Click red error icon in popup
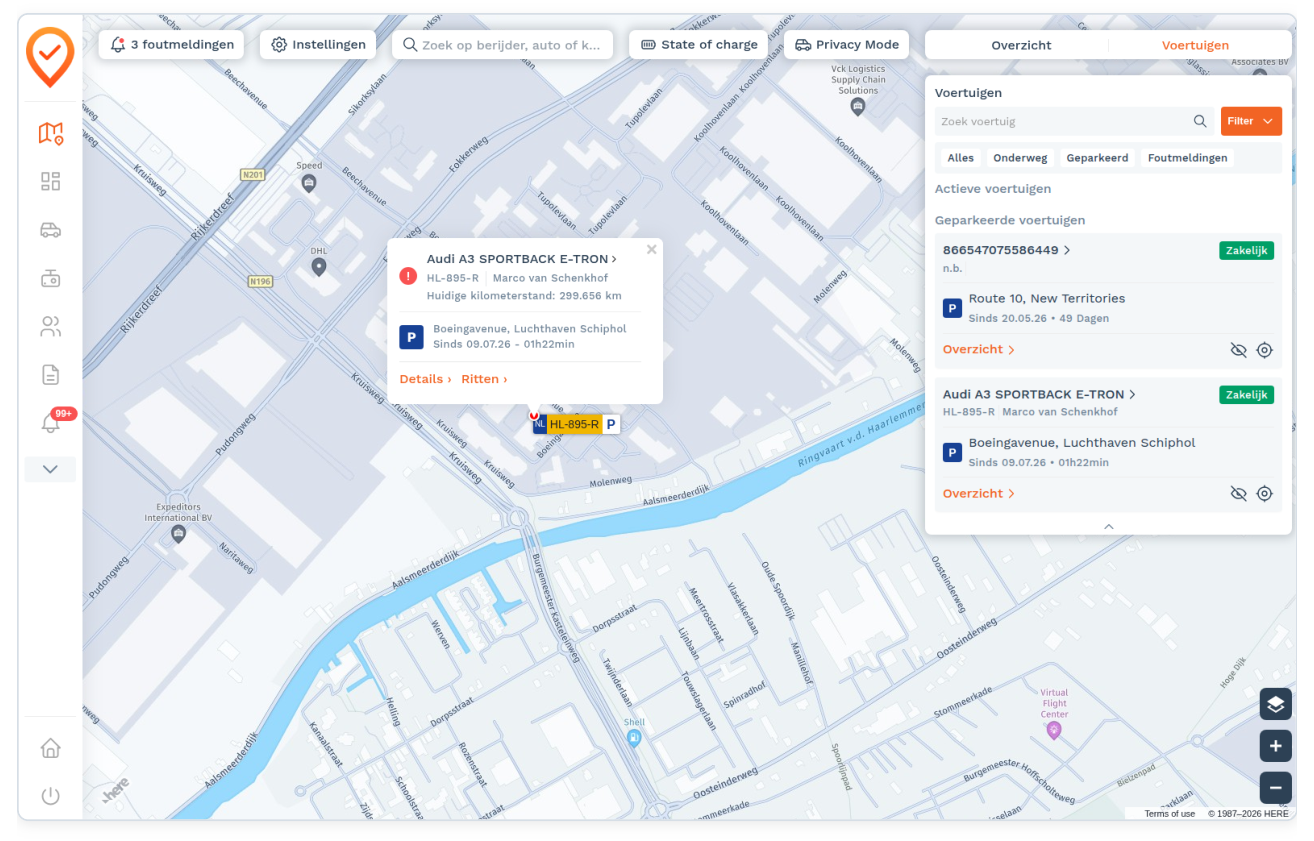The width and height of the screenshot is (1314, 841). [408, 276]
